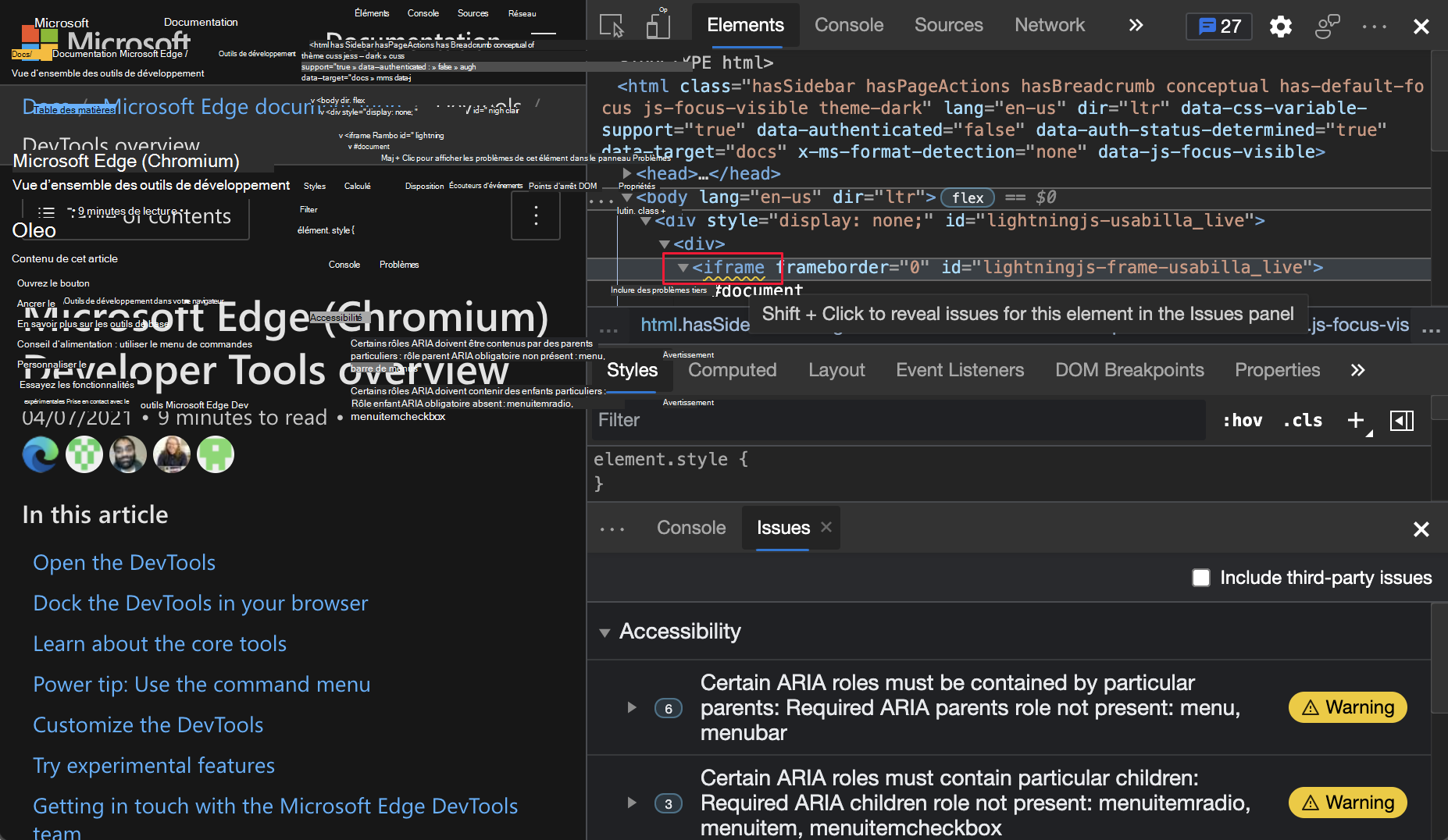Click the Warning badge on the ARIA parents issue
The image size is (1448, 840).
(1348, 707)
